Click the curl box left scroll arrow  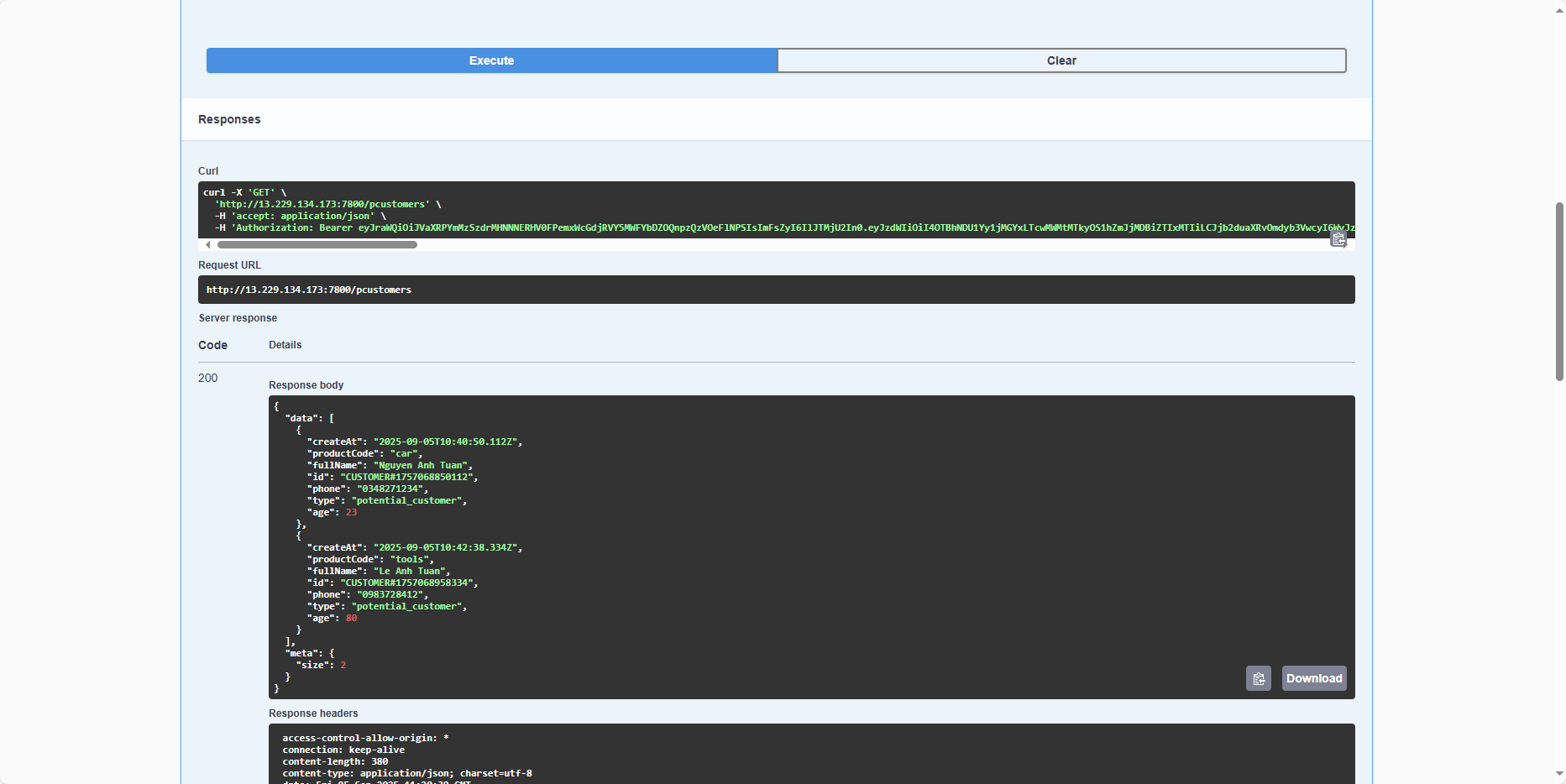point(208,245)
